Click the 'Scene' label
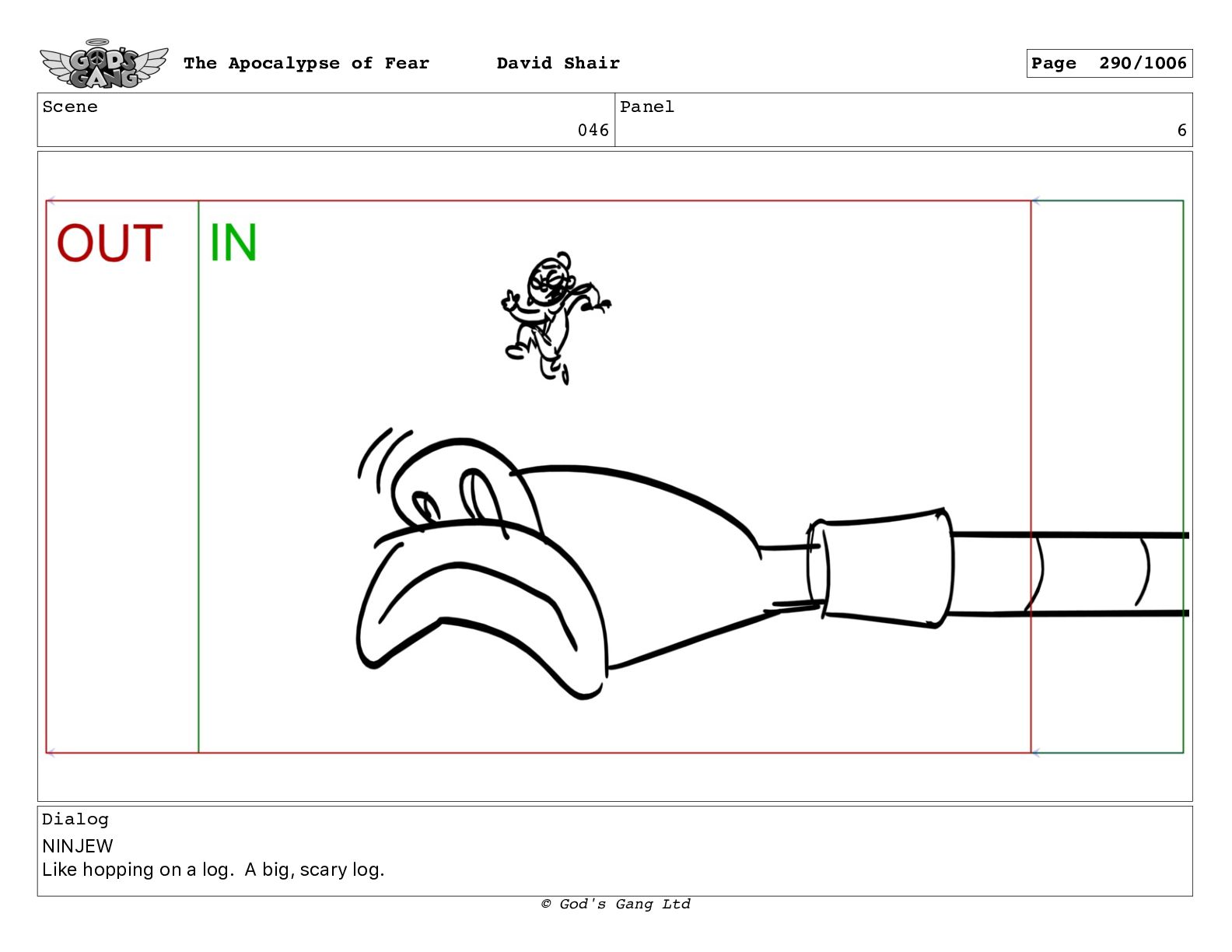The width and height of the screenshot is (1232, 952). tap(70, 107)
